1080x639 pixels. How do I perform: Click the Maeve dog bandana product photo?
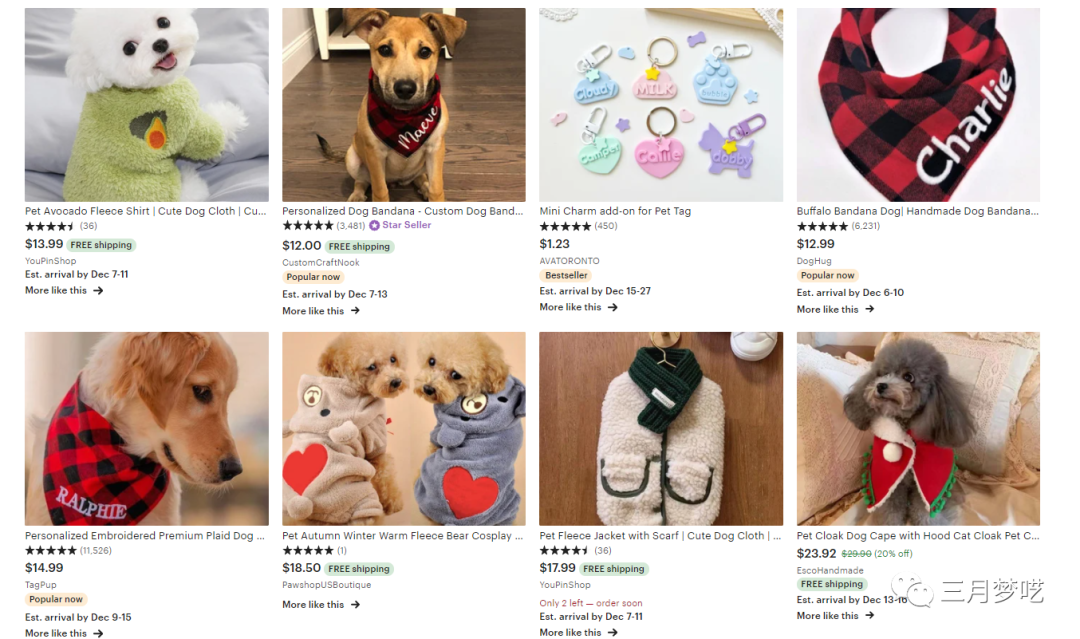coord(403,105)
